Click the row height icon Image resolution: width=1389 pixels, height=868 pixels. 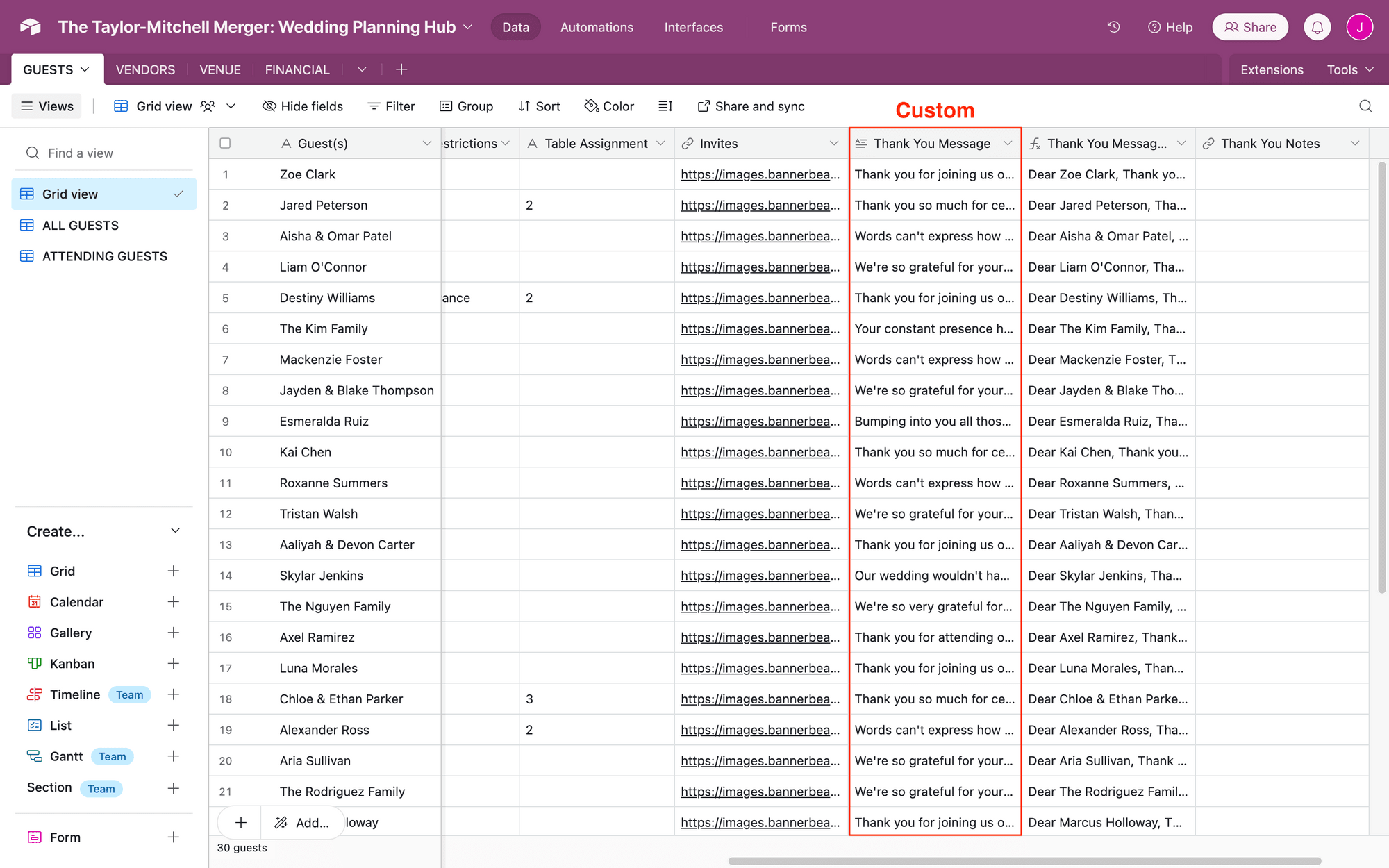(x=665, y=106)
